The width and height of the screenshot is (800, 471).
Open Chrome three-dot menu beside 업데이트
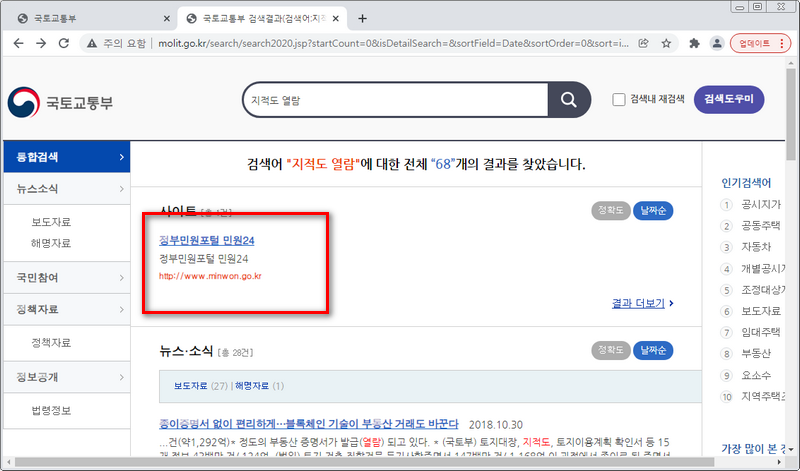tap(782, 43)
